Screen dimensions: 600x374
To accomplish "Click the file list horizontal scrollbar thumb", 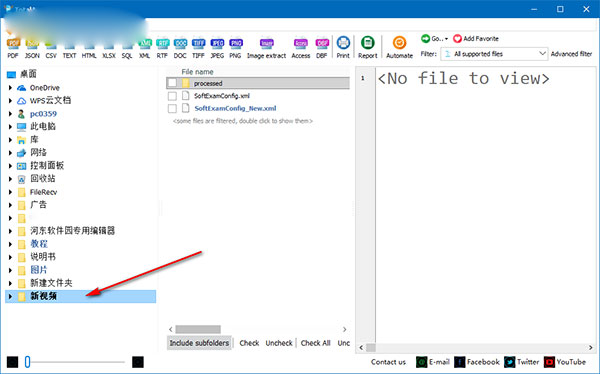I will pyautogui.click(x=198, y=329).
